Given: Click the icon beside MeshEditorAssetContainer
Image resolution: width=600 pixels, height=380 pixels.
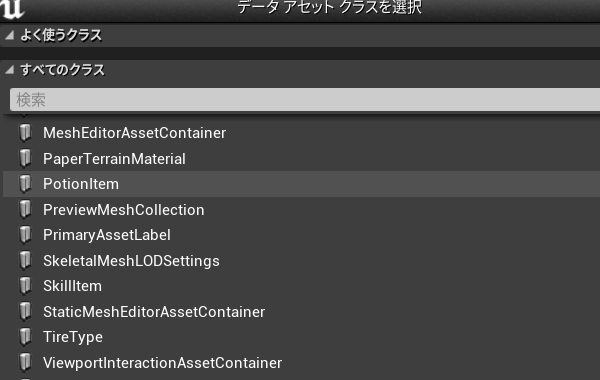Looking at the screenshot, I should click(25, 133).
